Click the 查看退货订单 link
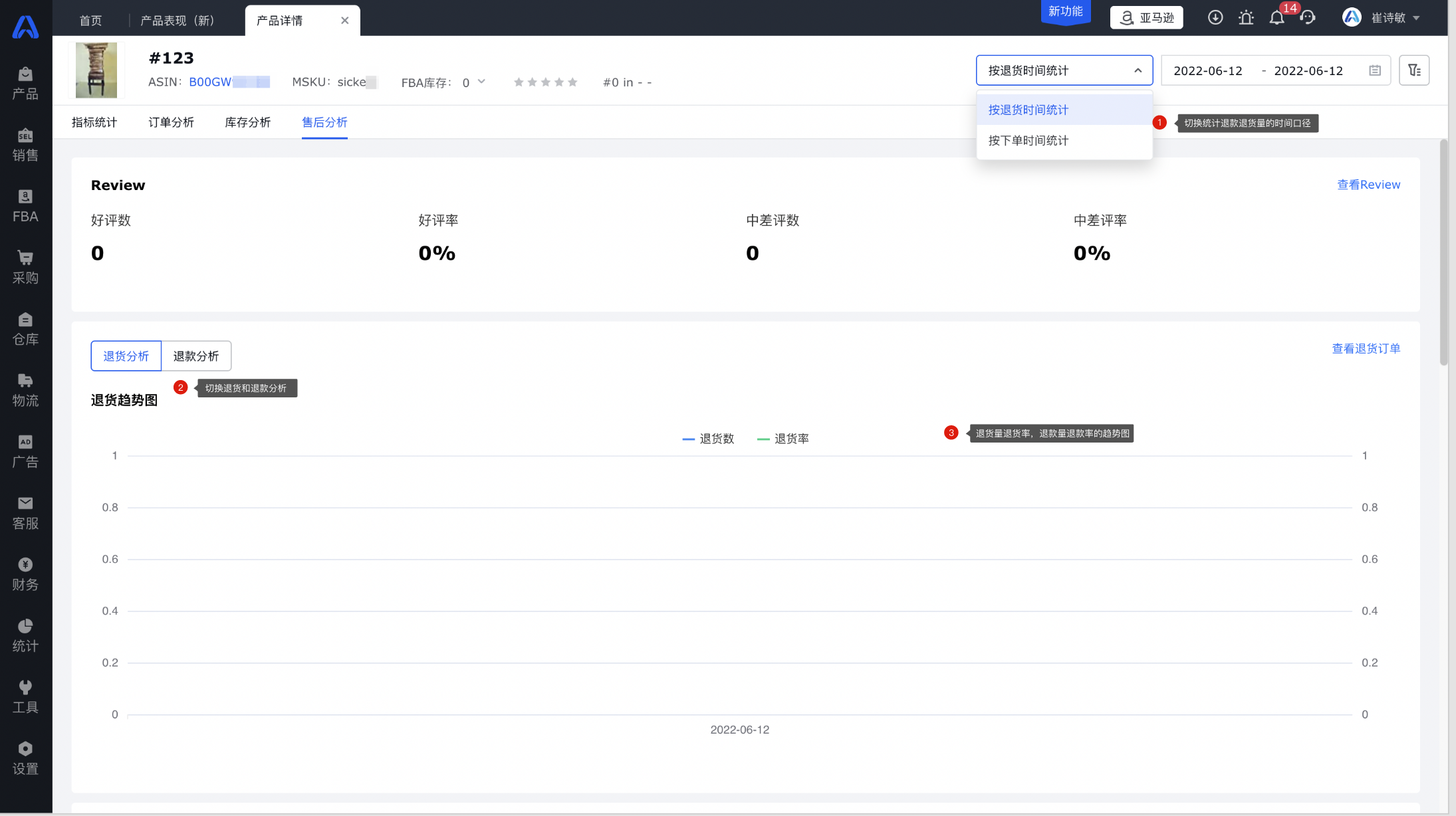Viewport: 1456px width, 816px height. (1366, 349)
